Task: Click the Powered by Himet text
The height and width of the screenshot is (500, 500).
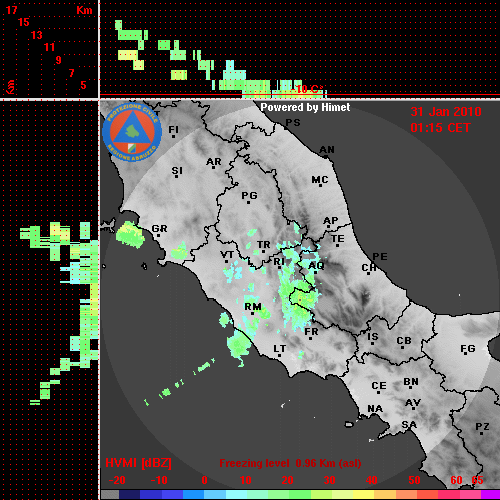Action: [305, 107]
